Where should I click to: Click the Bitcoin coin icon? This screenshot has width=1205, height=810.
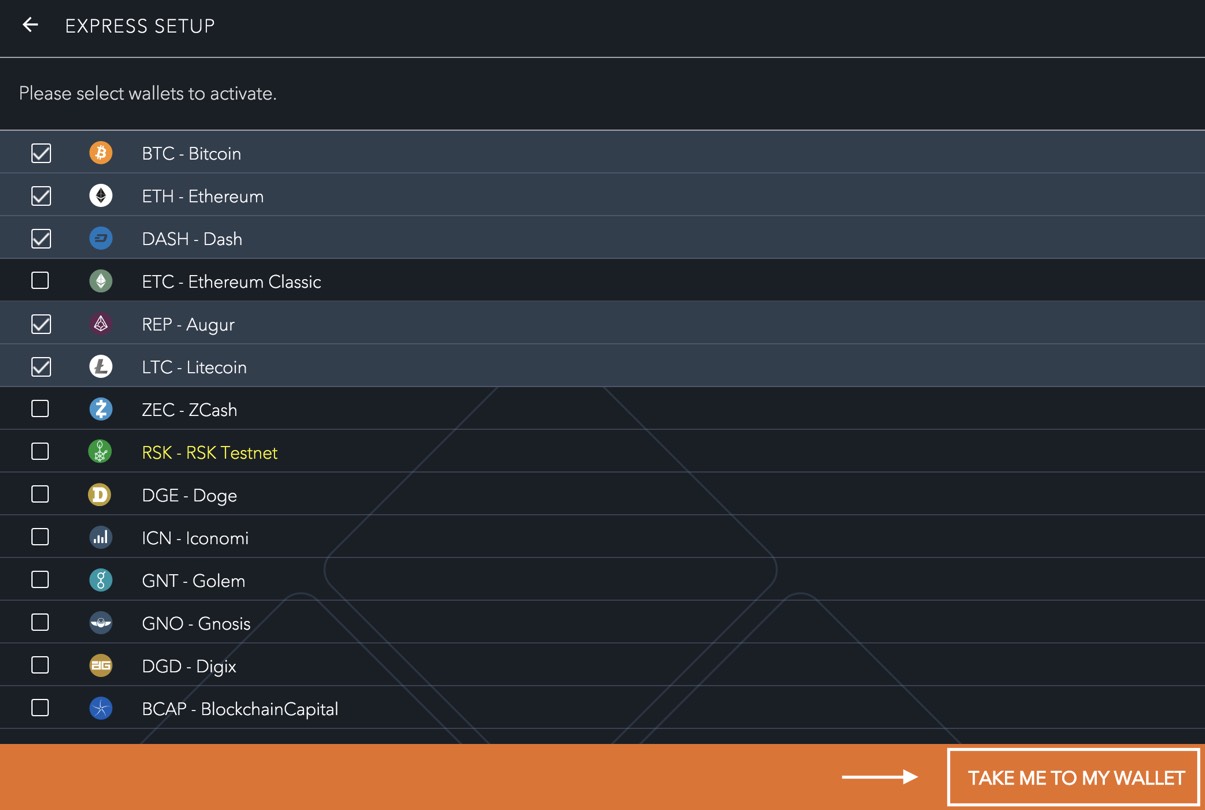101,153
